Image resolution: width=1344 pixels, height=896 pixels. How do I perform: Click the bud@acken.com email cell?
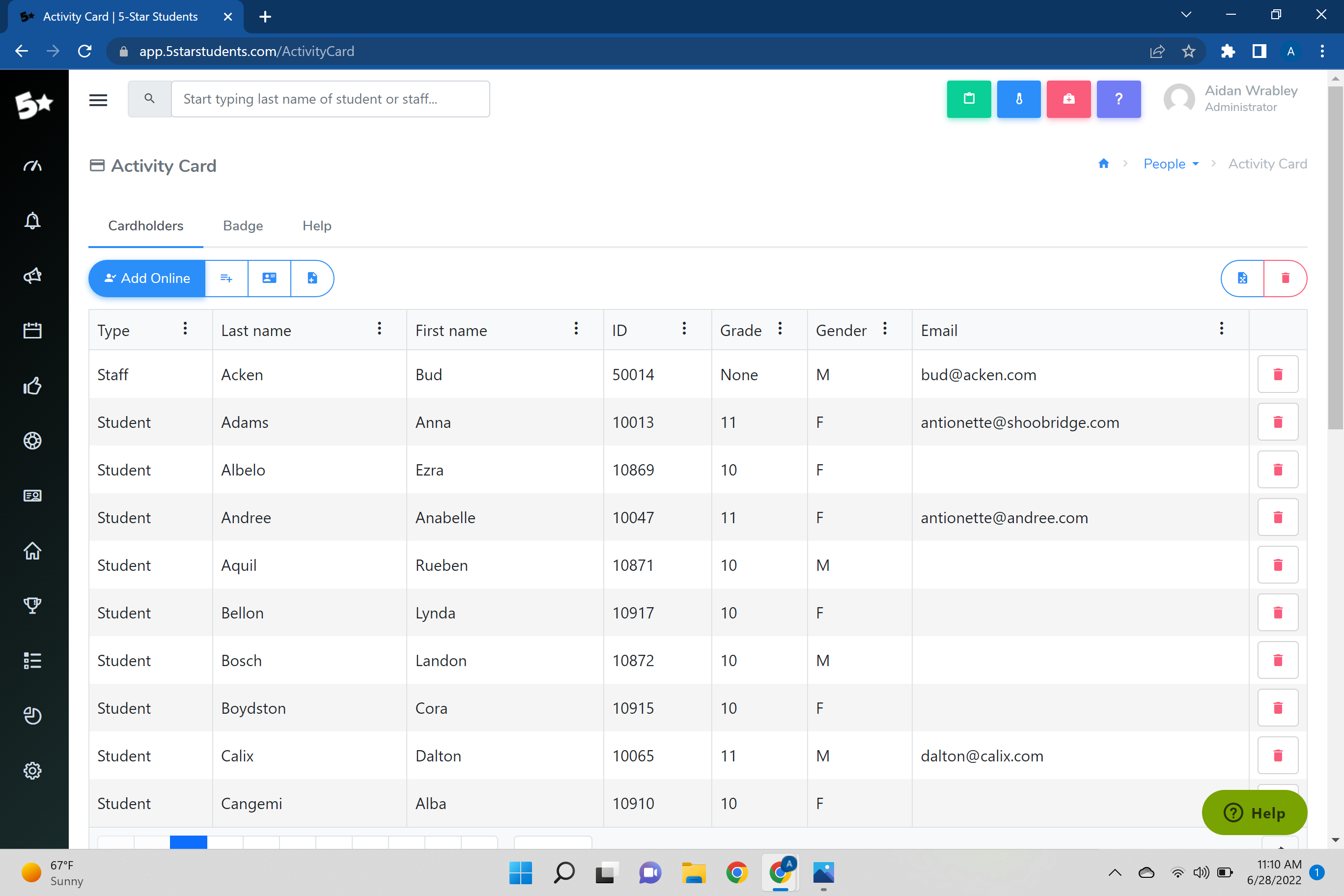coord(1080,374)
